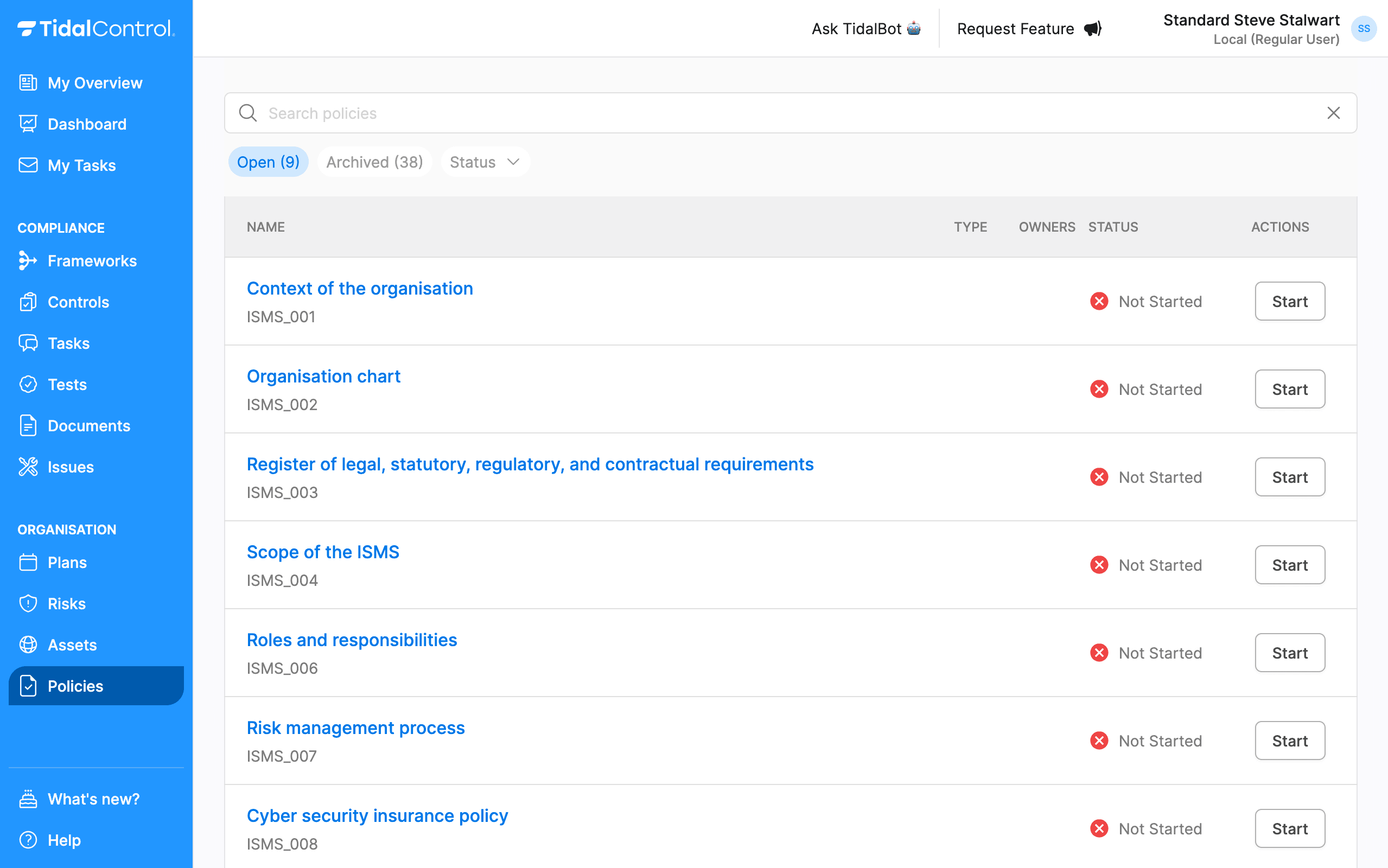This screenshot has height=868, width=1388.
Task: Open the Organisation chart policy
Action: click(324, 376)
